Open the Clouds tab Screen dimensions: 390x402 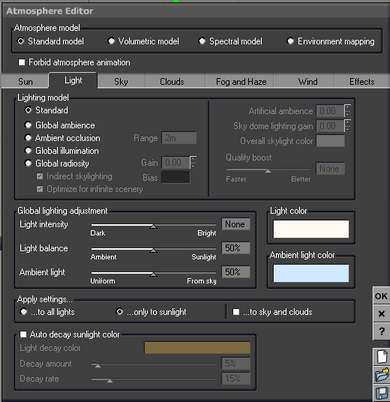172,82
